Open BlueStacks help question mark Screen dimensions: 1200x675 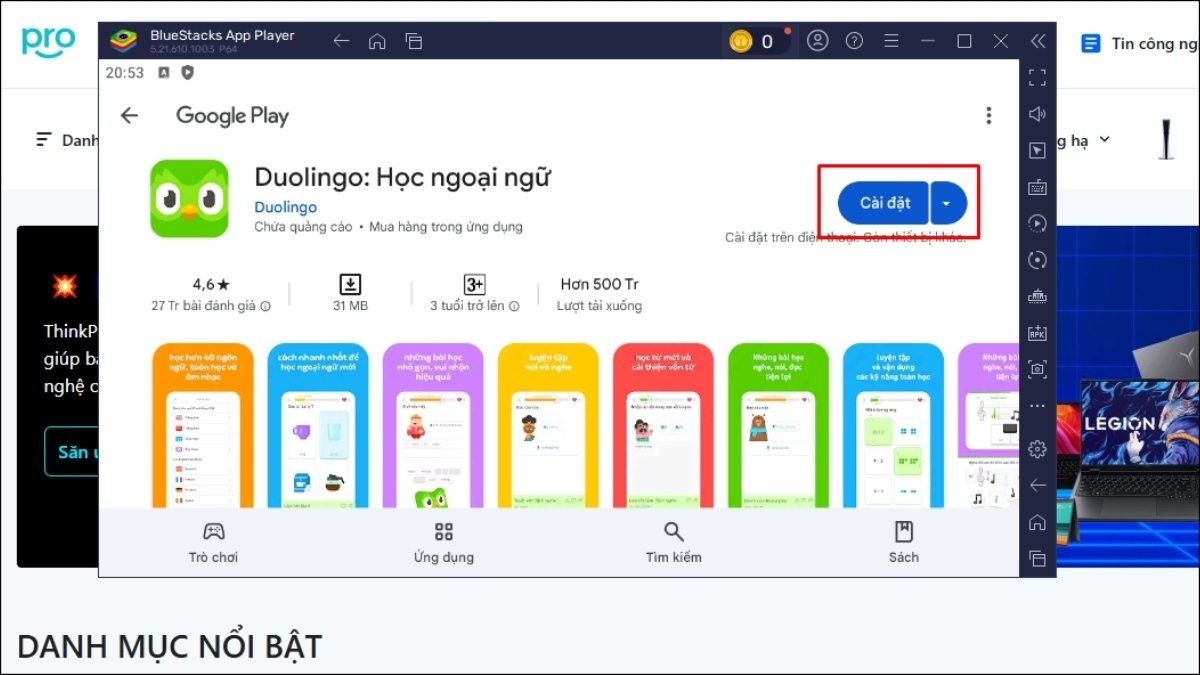coord(854,41)
